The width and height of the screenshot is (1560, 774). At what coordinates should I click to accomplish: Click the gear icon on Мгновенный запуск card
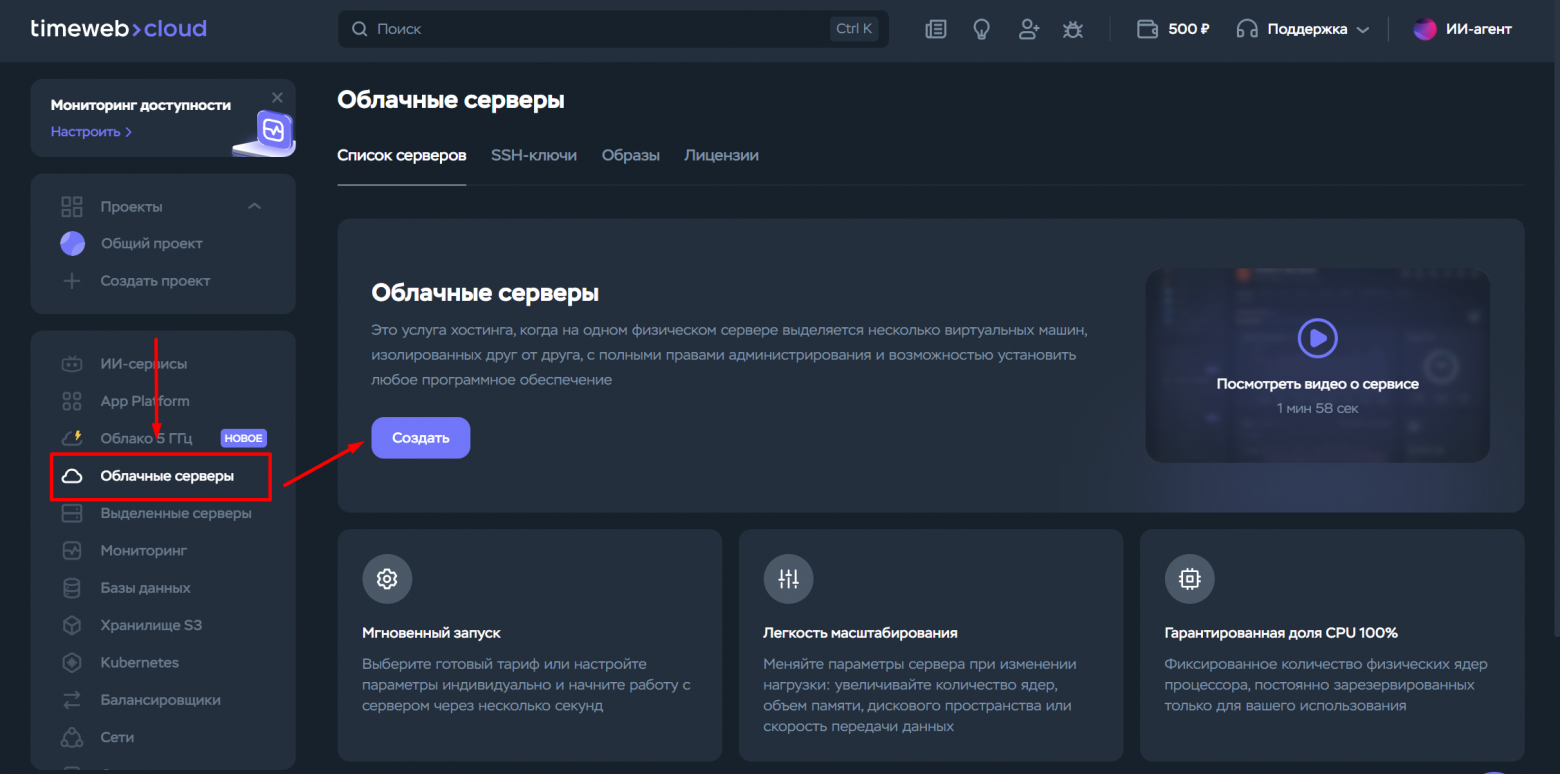(387, 578)
